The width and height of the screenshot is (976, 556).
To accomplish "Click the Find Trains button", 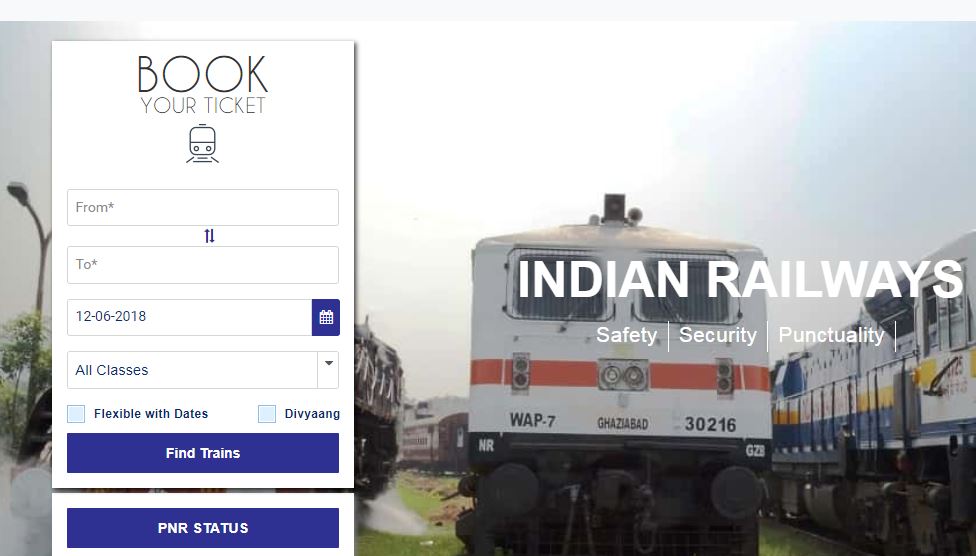I will tap(203, 453).
